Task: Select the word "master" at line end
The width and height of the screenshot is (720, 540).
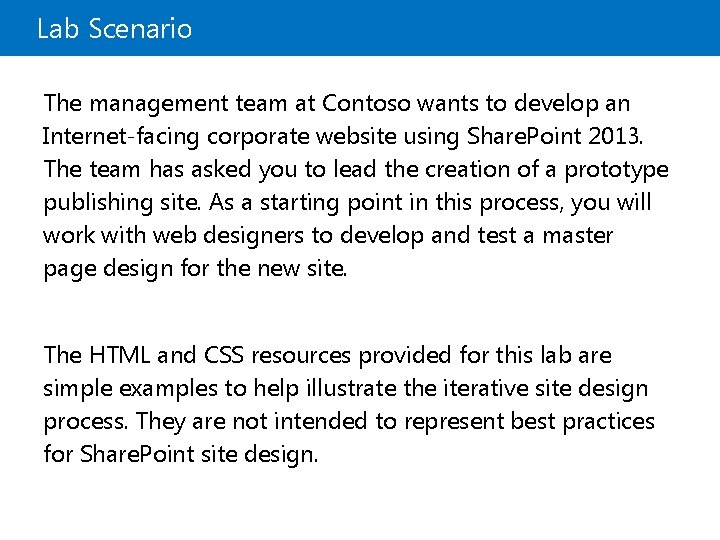Action: click(x=578, y=236)
